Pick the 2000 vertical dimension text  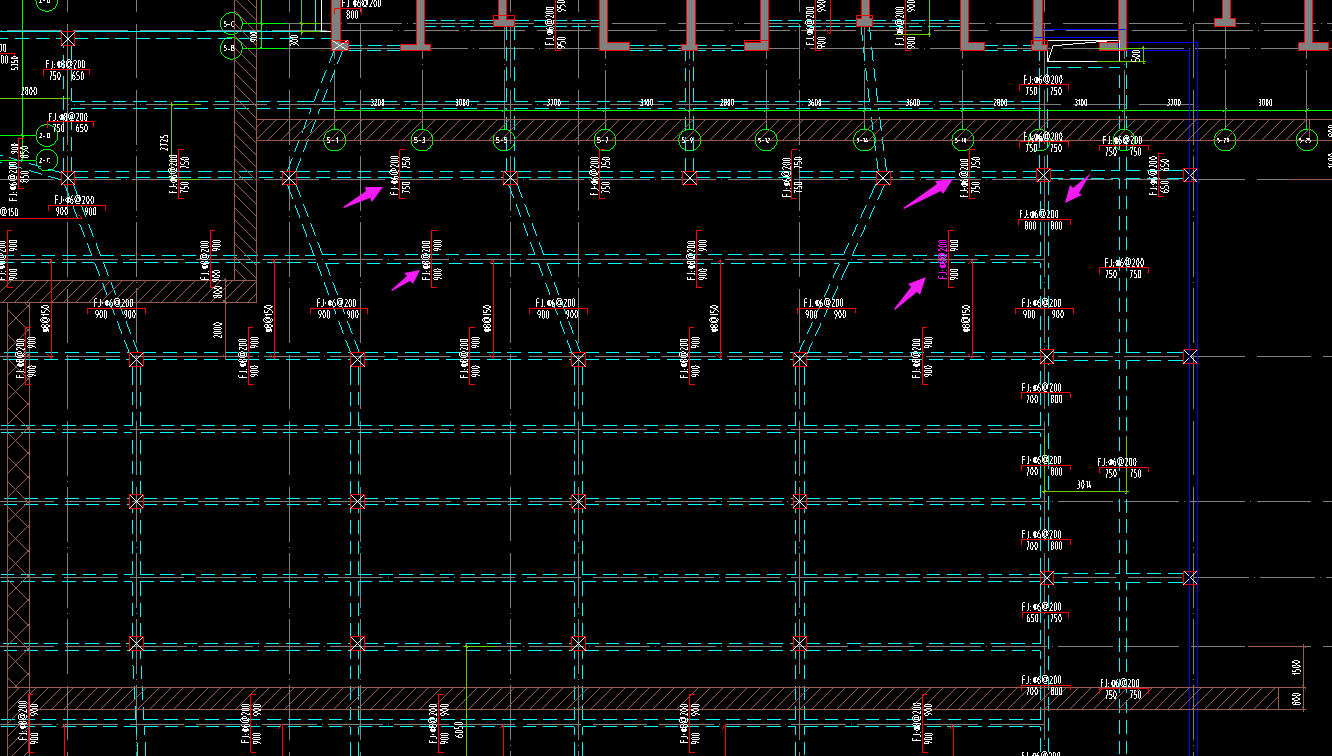[x=216, y=330]
